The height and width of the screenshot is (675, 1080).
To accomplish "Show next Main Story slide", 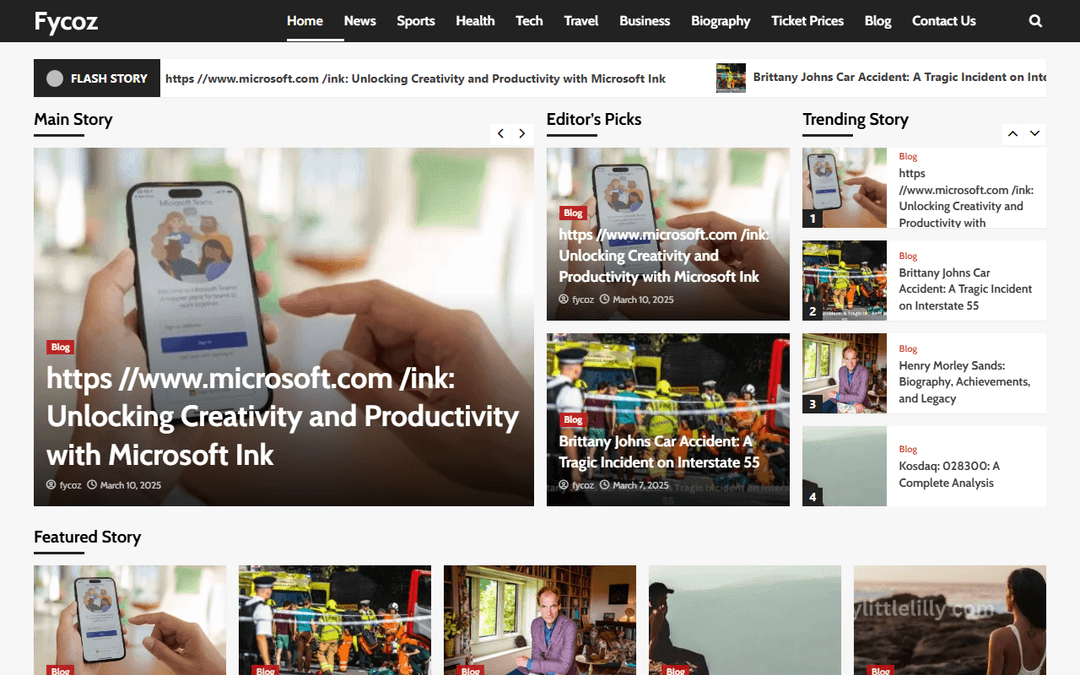I will tap(522, 134).
